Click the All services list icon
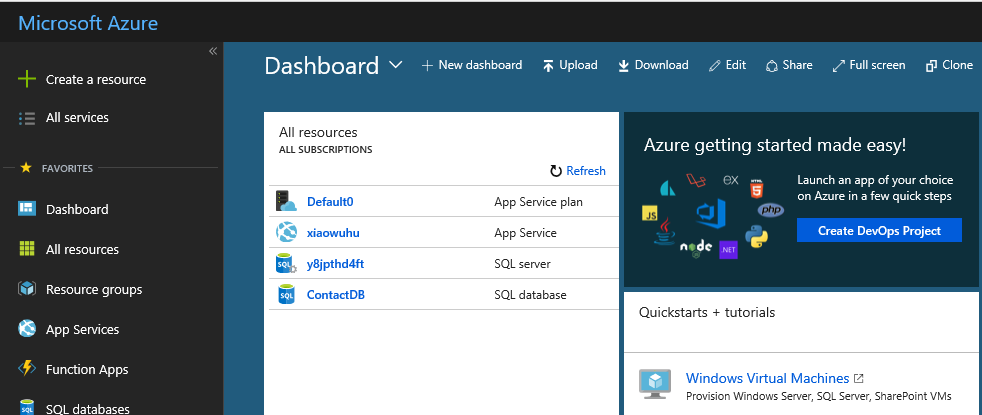The image size is (982, 415). coord(27,118)
